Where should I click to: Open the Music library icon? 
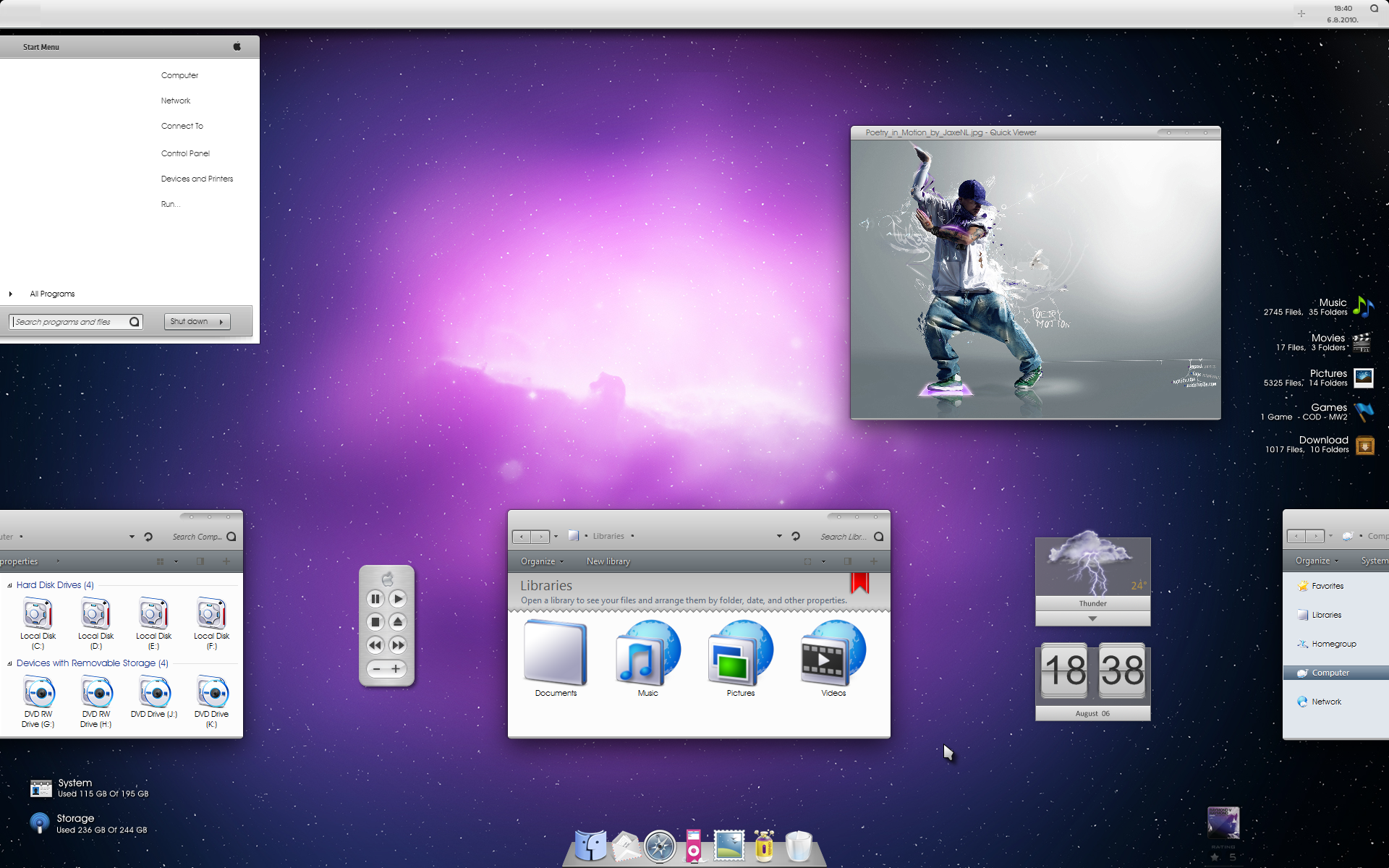[647, 653]
